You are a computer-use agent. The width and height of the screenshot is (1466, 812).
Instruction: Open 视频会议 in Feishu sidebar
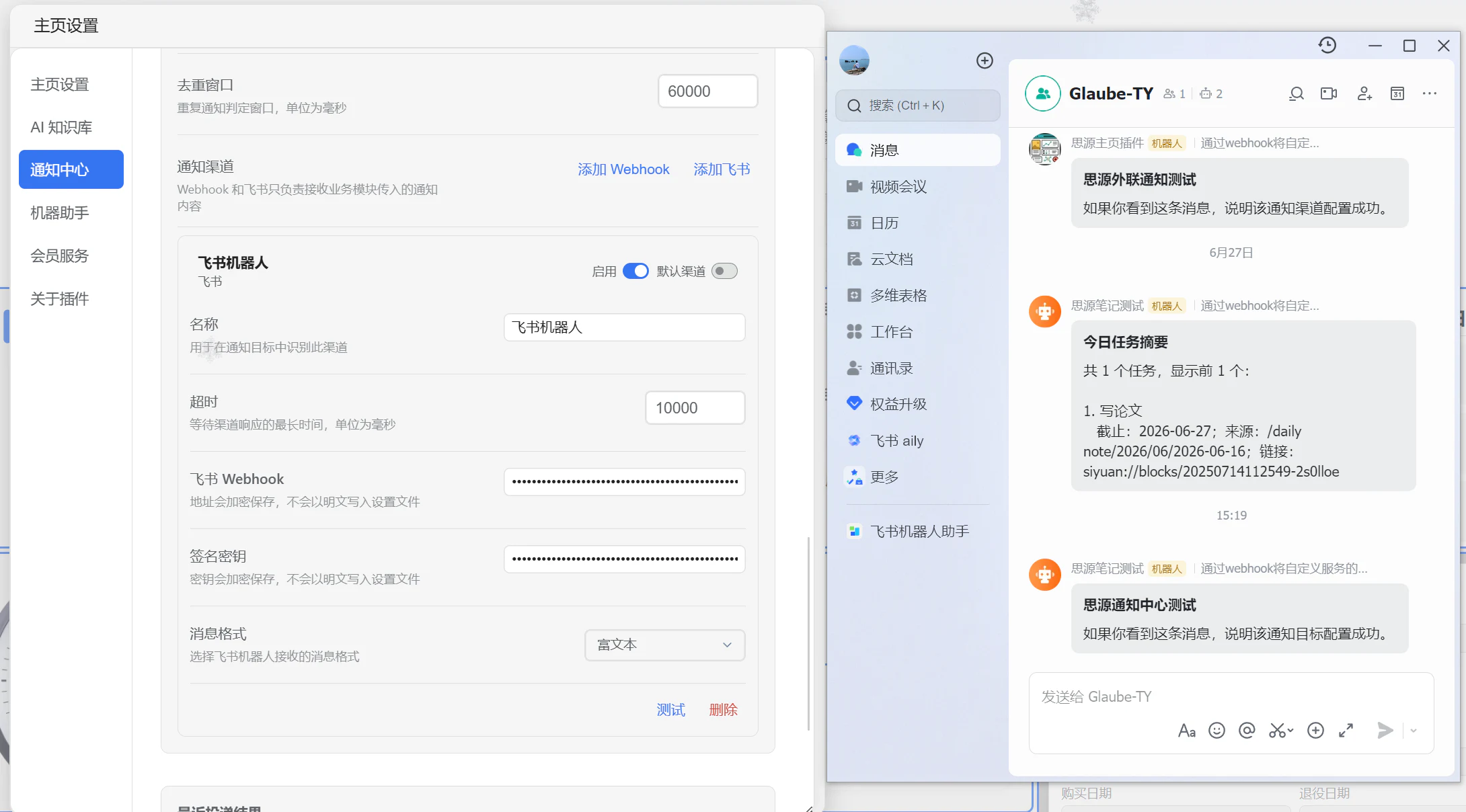coord(917,186)
